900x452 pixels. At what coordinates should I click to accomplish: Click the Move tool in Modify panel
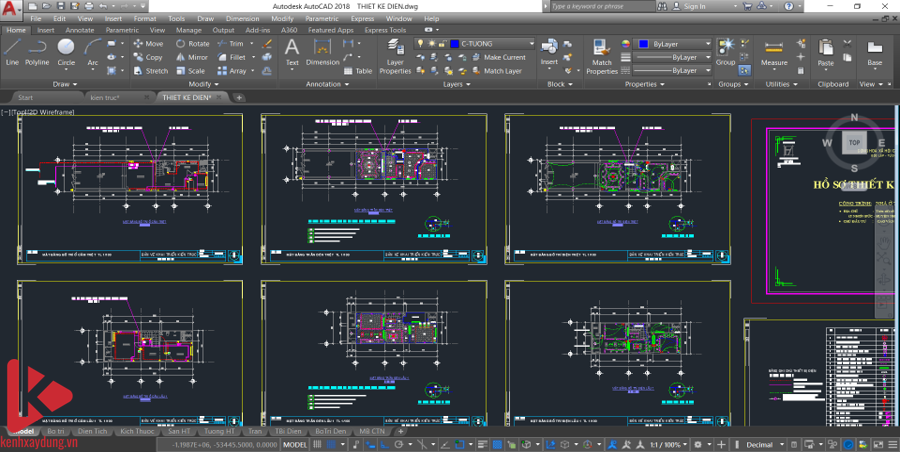[148, 44]
